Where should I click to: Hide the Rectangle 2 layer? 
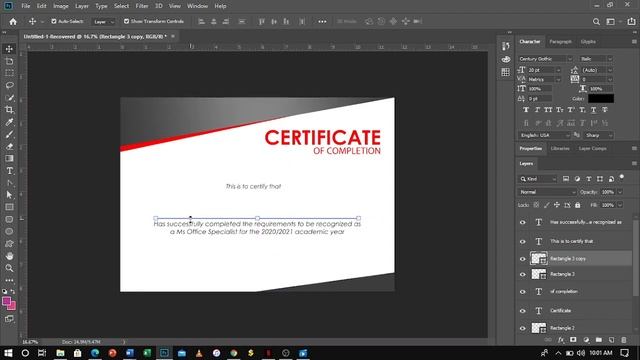[x=522, y=328]
